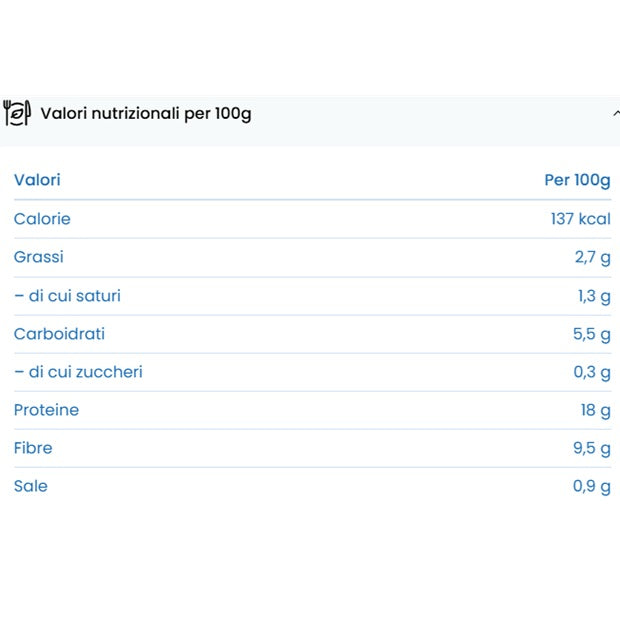Collapse the Valori nutrizionali section chevron

[x=615, y=114]
